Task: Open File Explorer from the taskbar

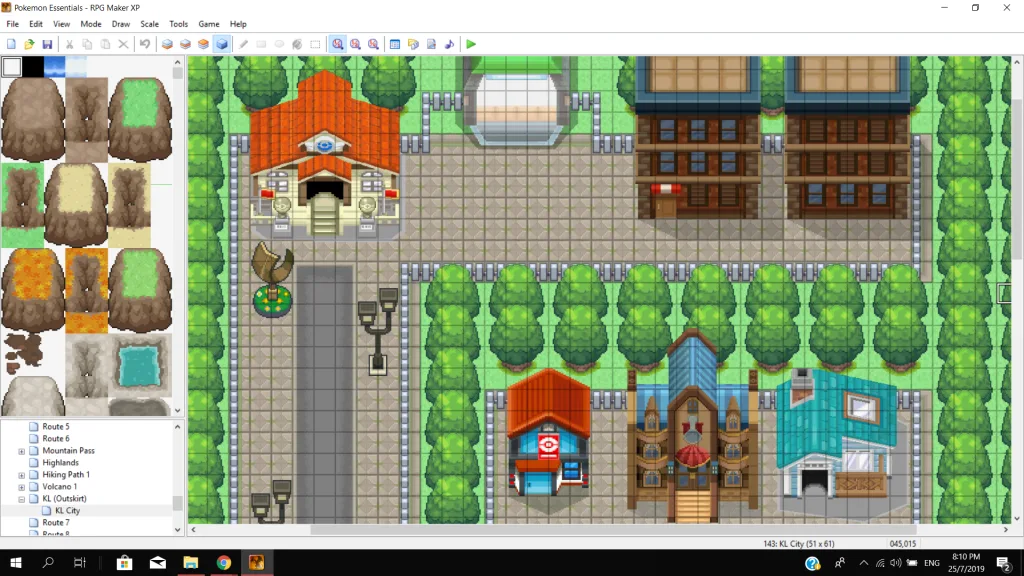Action: [190, 563]
